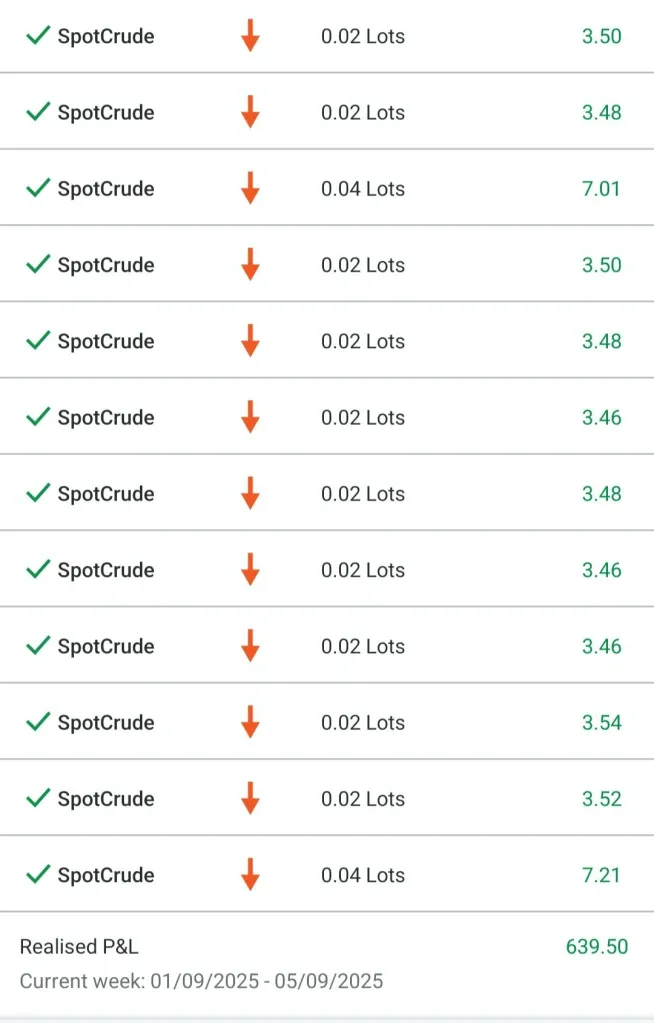Select the 3.54 profit amount
The height and width of the screenshot is (1023, 654).
click(x=601, y=723)
